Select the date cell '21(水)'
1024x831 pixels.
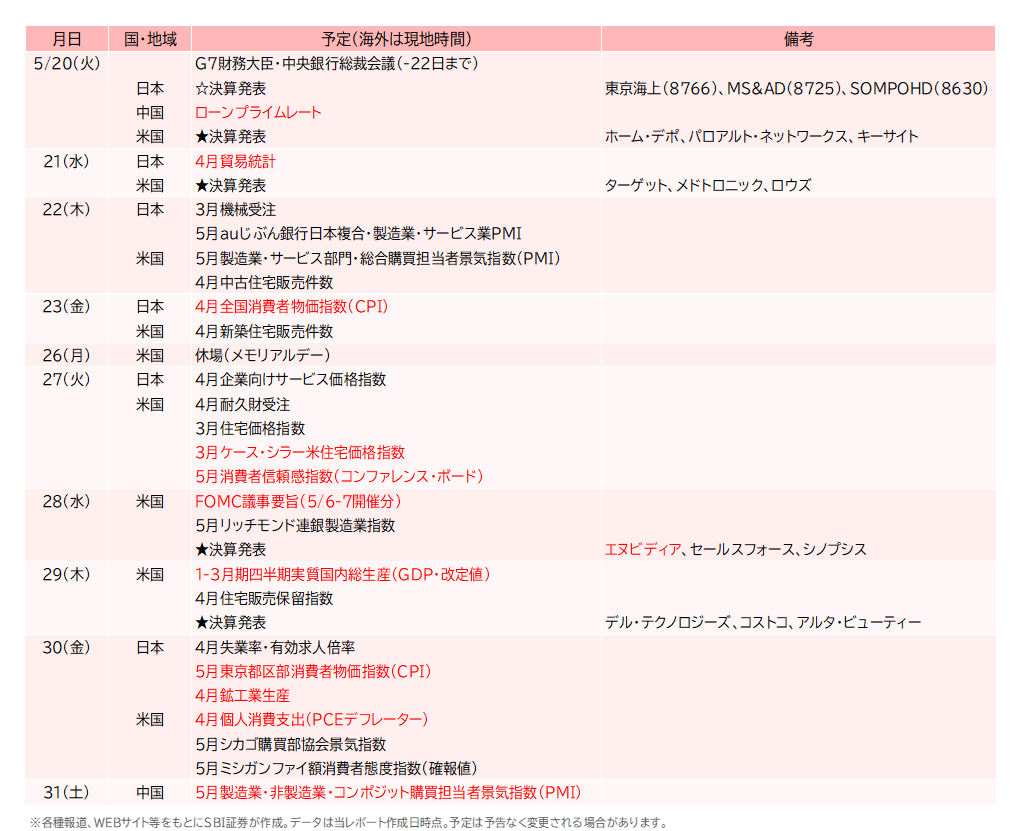[67, 161]
